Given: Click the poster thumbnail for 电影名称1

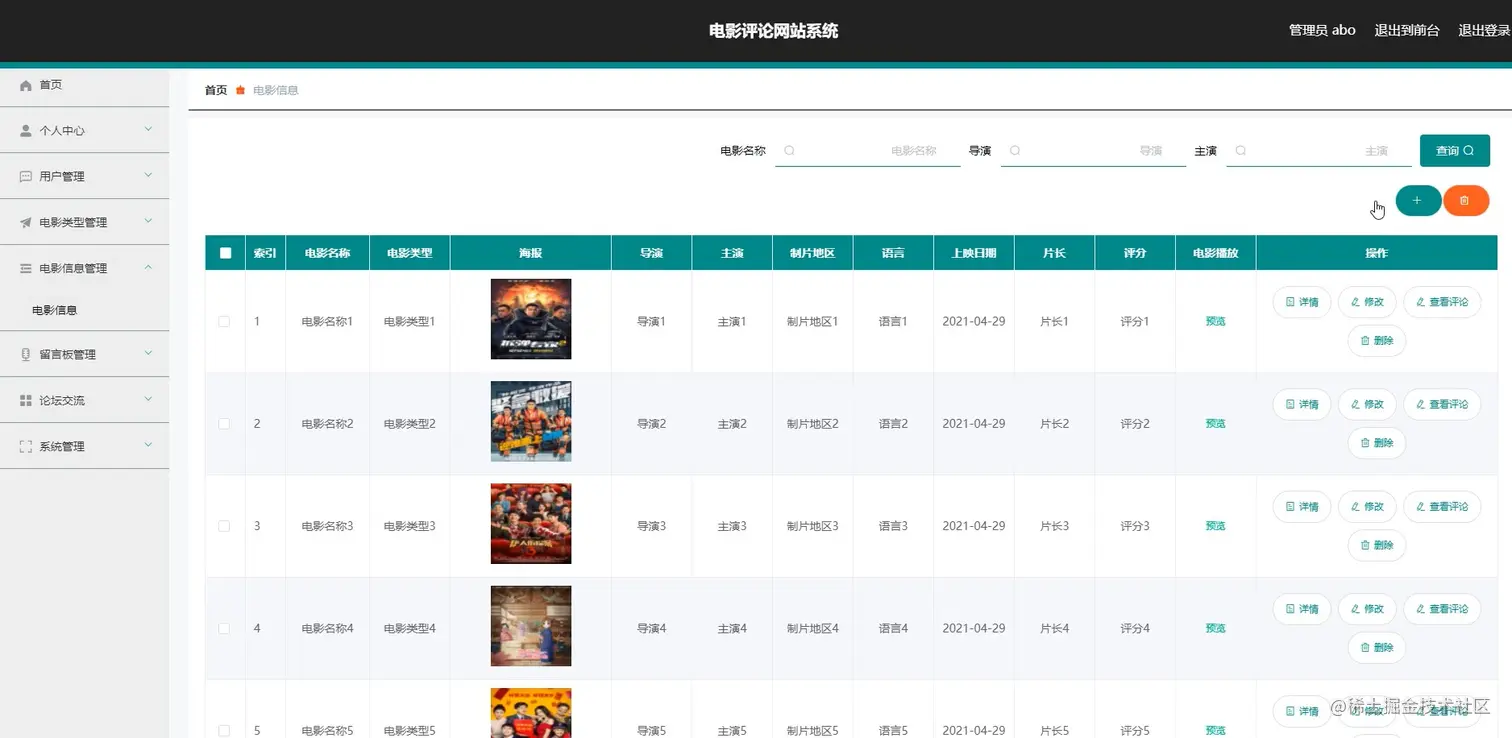Looking at the screenshot, I should click(531, 319).
